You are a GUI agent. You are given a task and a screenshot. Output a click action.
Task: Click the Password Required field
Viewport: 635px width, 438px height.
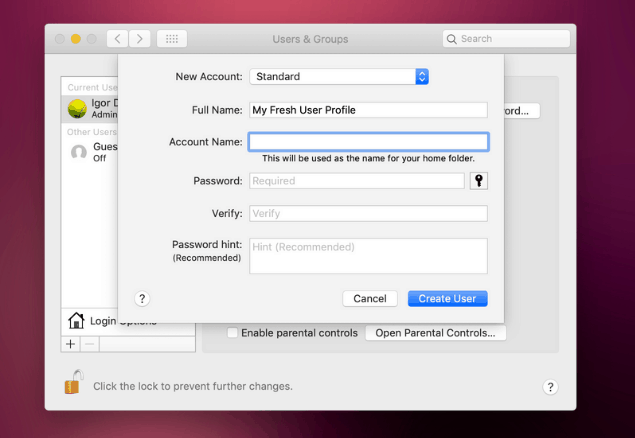[357, 181]
